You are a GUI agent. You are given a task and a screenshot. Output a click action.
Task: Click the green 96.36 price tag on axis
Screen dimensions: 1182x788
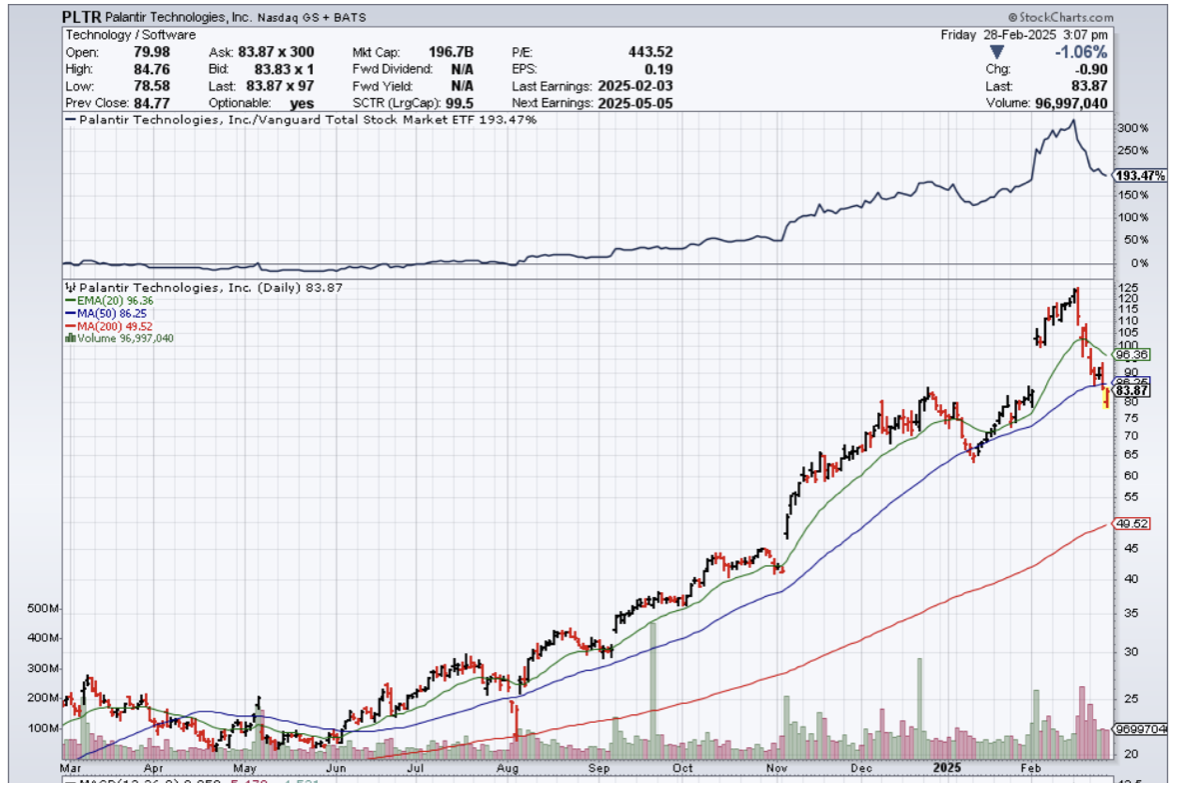[x=1131, y=354]
